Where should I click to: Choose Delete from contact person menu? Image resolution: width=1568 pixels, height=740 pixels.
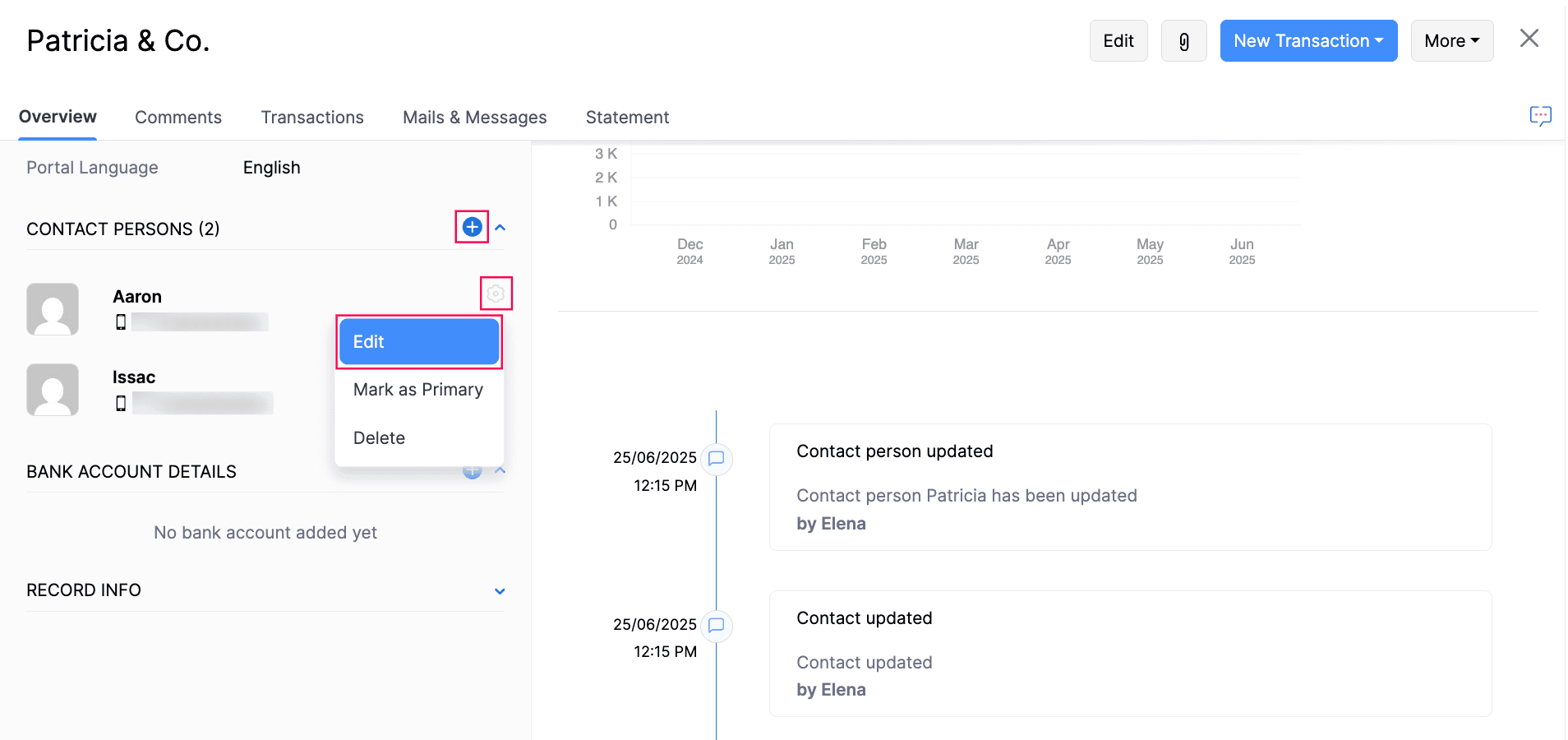pos(379,438)
